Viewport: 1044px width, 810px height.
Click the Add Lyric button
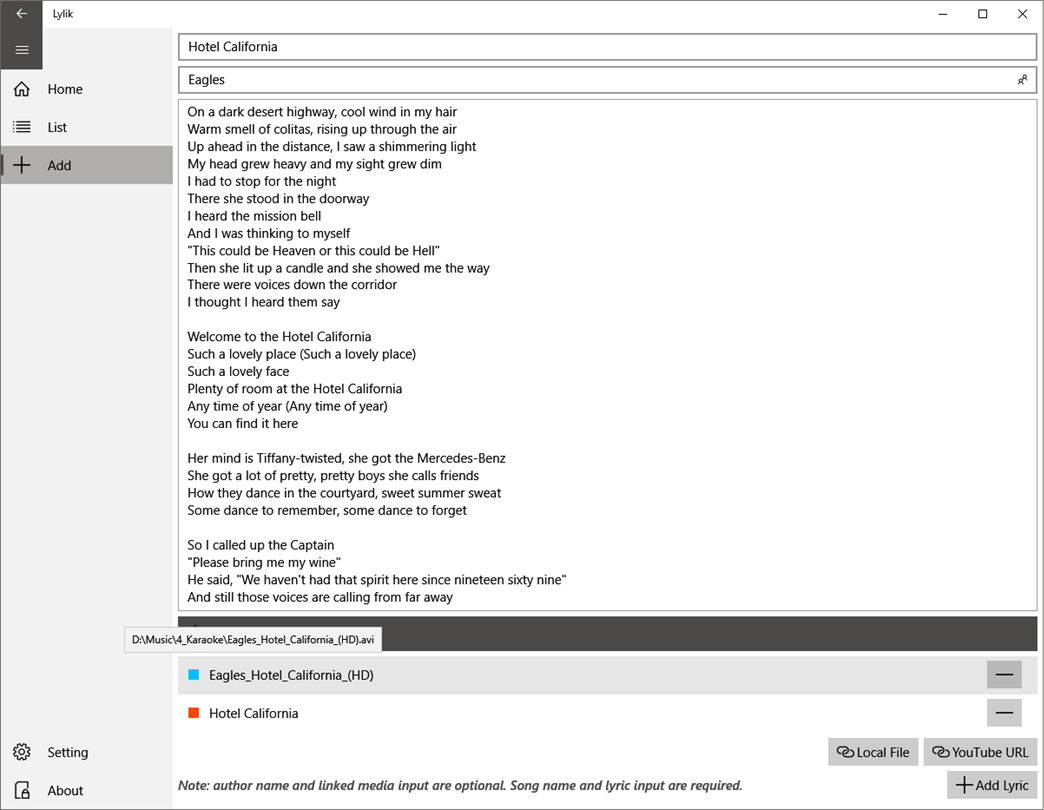(x=992, y=785)
